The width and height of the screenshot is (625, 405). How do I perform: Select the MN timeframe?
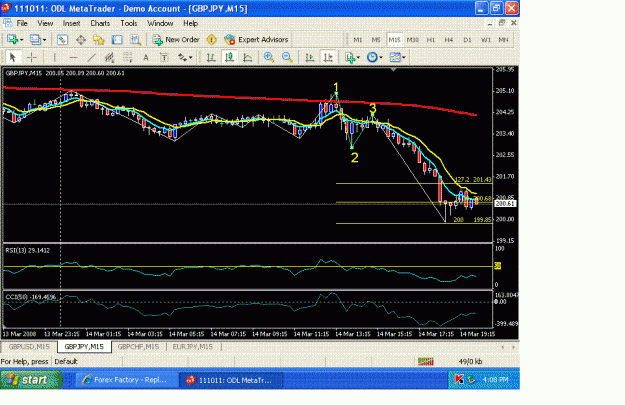click(503, 40)
